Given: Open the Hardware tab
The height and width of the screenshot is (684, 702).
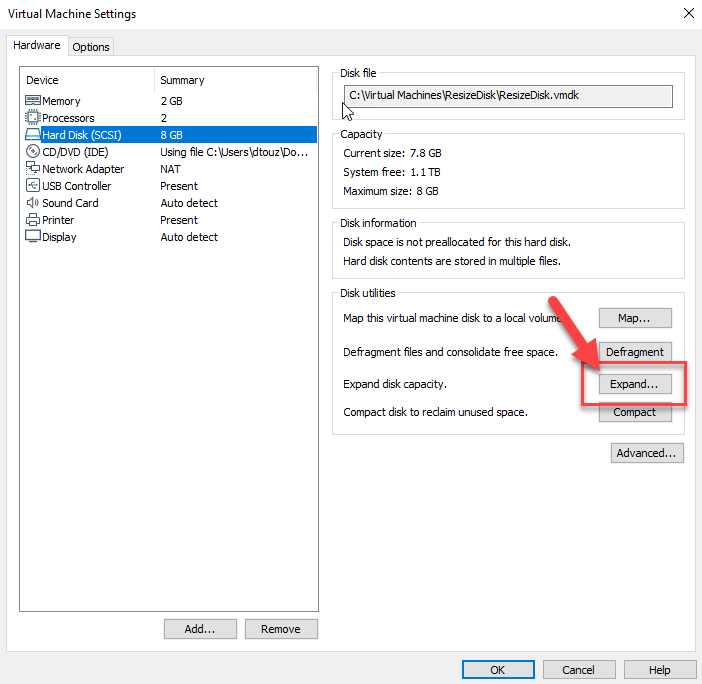Looking at the screenshot, I should pos(37,46).
